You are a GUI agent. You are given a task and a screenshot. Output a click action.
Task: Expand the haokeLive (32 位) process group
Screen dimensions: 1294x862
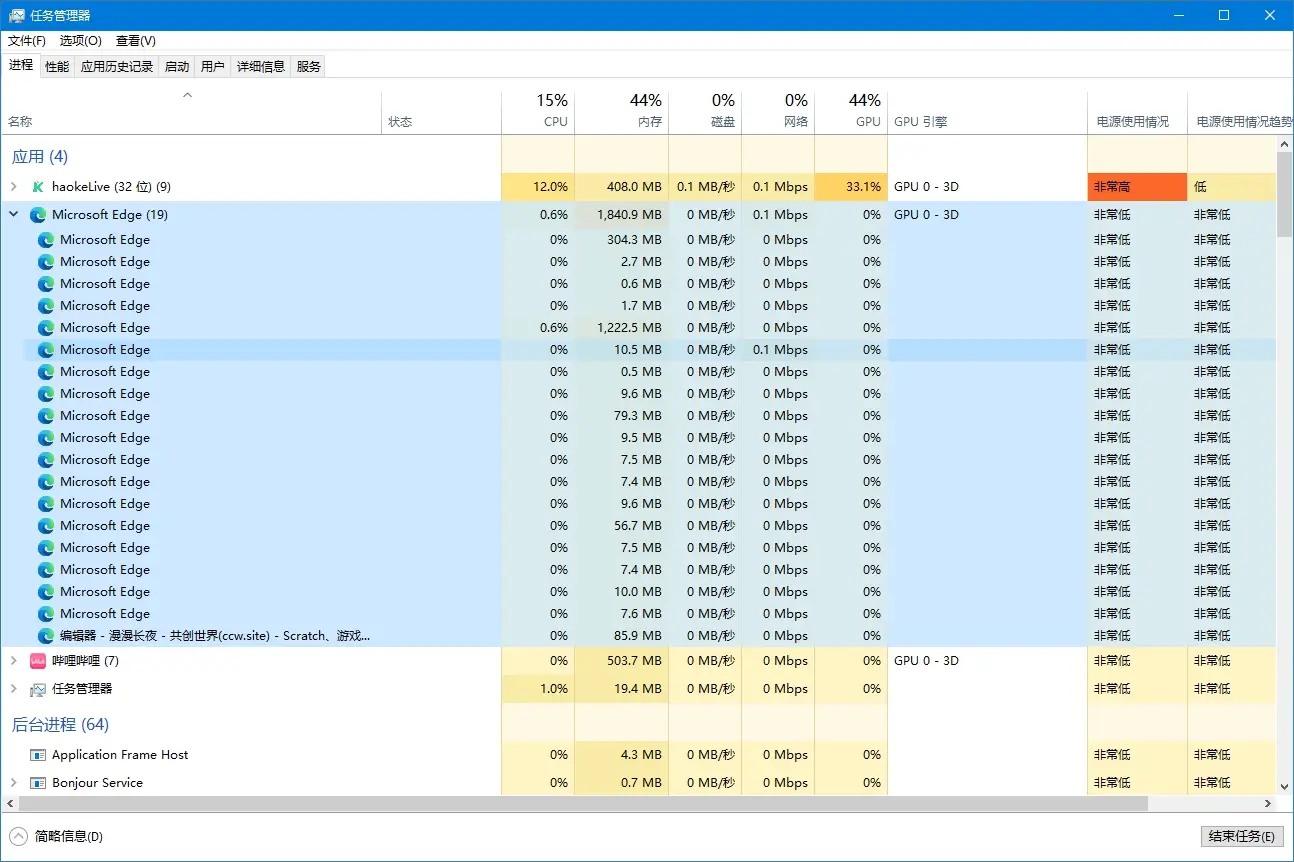[13, 187]
